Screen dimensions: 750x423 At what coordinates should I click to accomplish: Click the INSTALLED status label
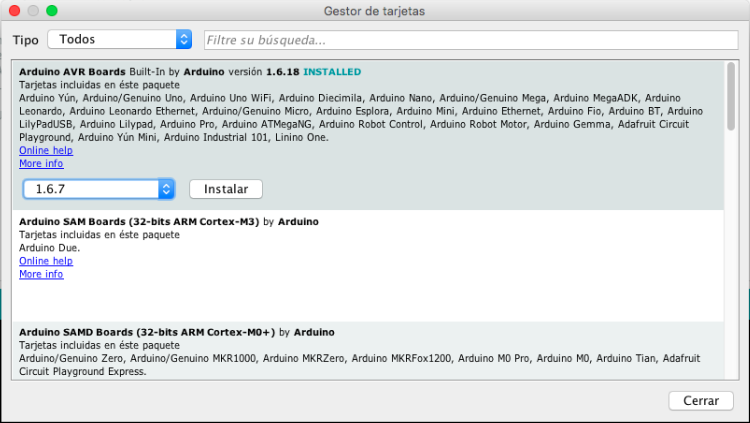pos(332,72)
